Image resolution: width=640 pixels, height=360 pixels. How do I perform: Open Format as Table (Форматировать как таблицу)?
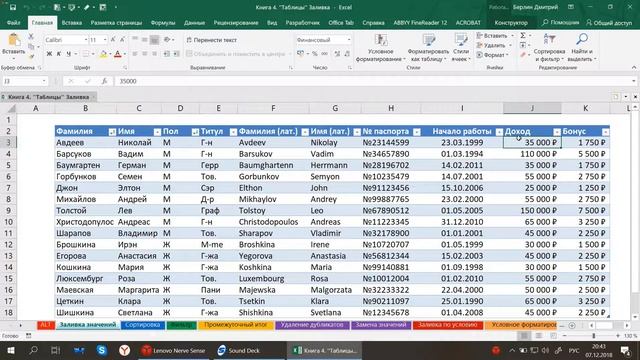(x=428, y=48)
